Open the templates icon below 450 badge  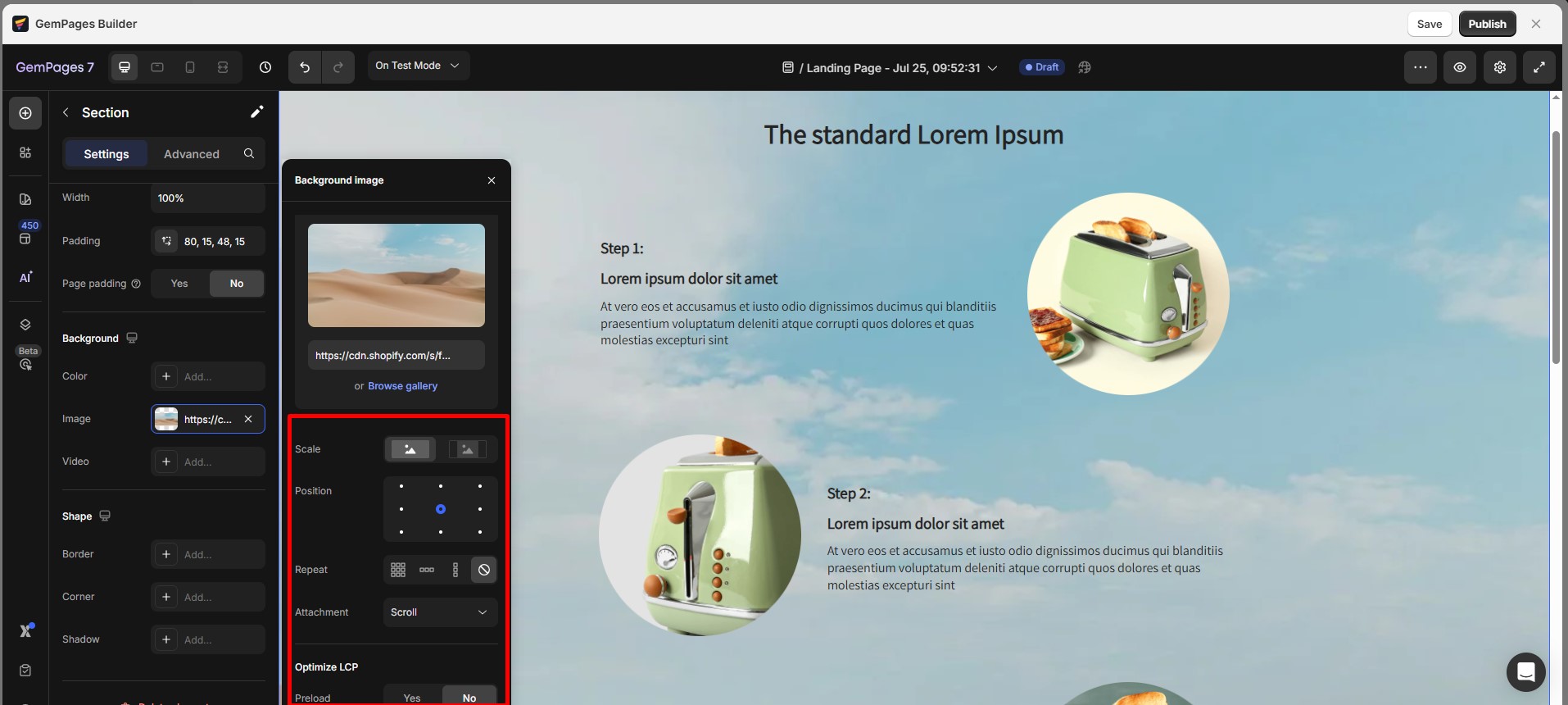coord(25,239)
